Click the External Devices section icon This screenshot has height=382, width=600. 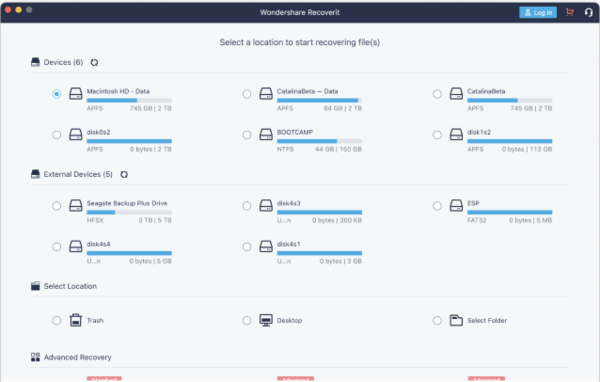[x=35, y=174]
